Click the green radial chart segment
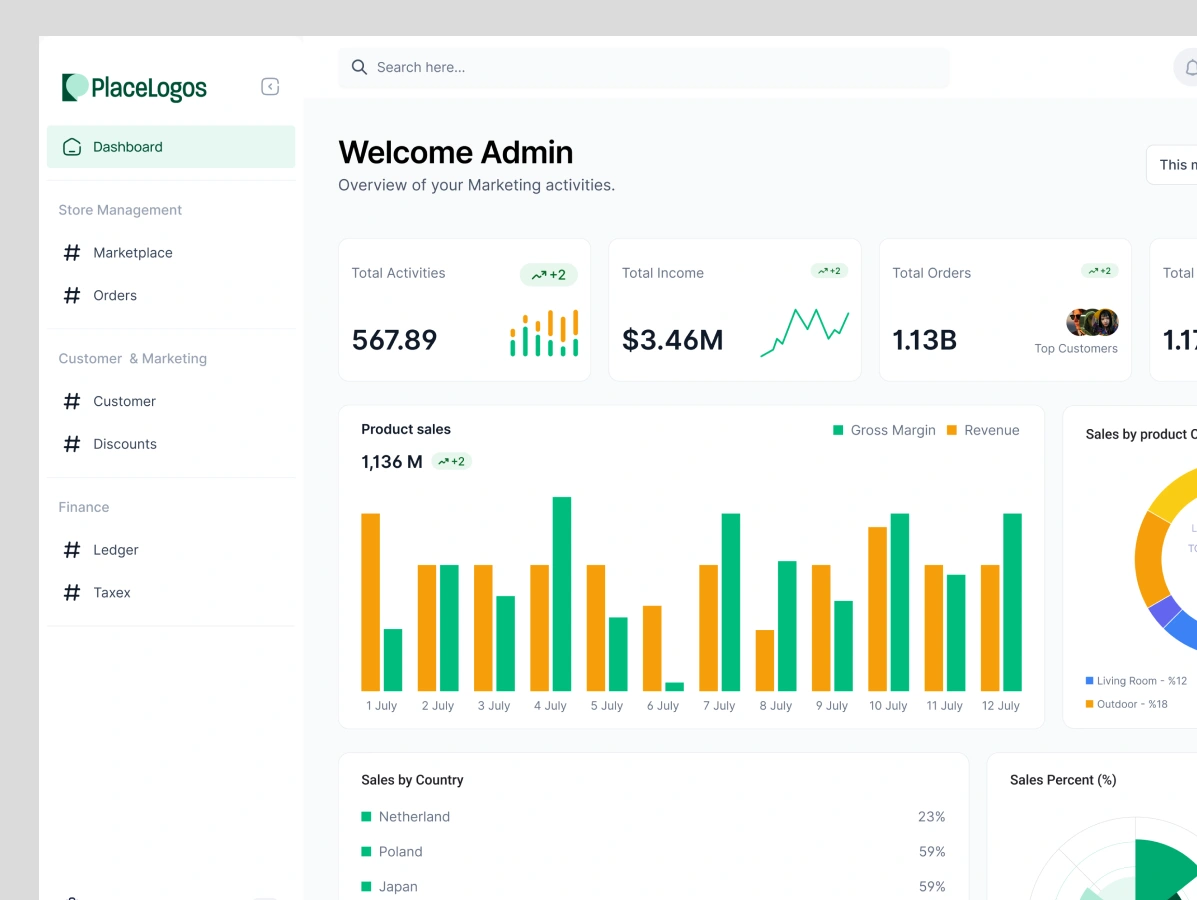This screenshot has height=900, width=1197. (1160, 869)
